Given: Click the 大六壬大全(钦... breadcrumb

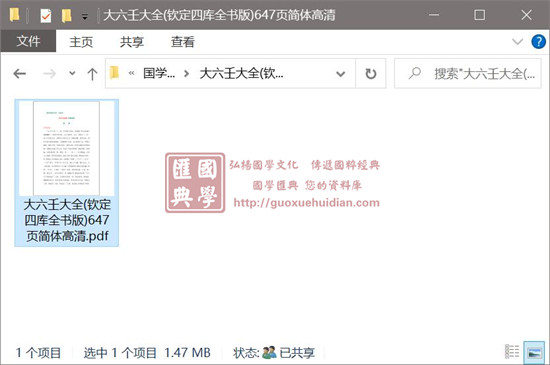Looking at the screenshot, I should pos(241,73).
